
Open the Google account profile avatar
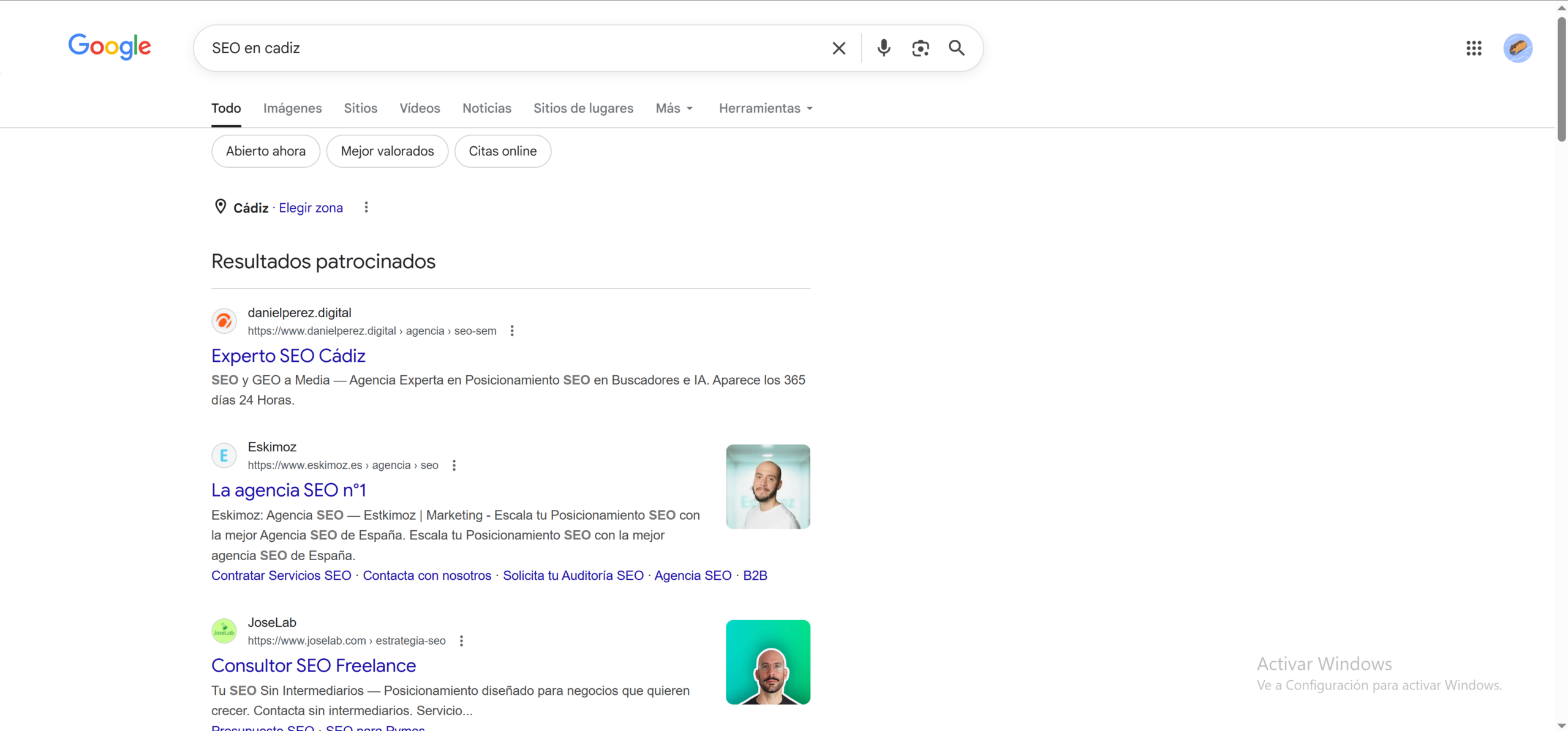pyautogui.click(x=1518, y=48)
